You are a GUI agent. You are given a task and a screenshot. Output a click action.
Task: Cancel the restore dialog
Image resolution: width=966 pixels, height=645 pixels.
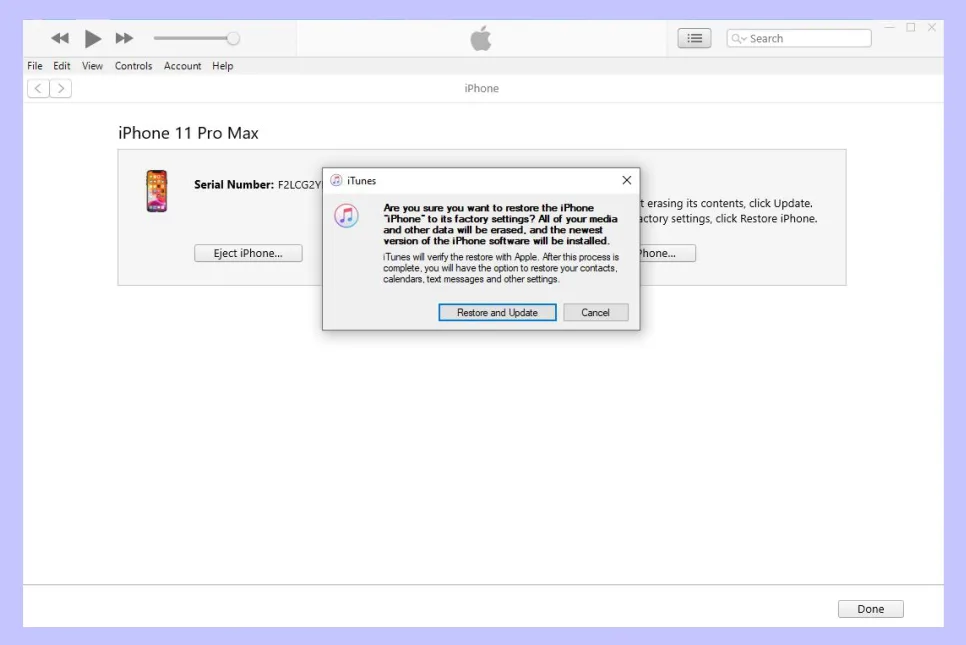(596, 312)
